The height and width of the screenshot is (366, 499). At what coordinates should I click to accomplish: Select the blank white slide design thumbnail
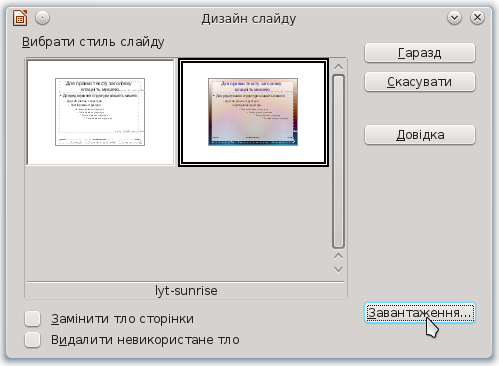point(100,112)
